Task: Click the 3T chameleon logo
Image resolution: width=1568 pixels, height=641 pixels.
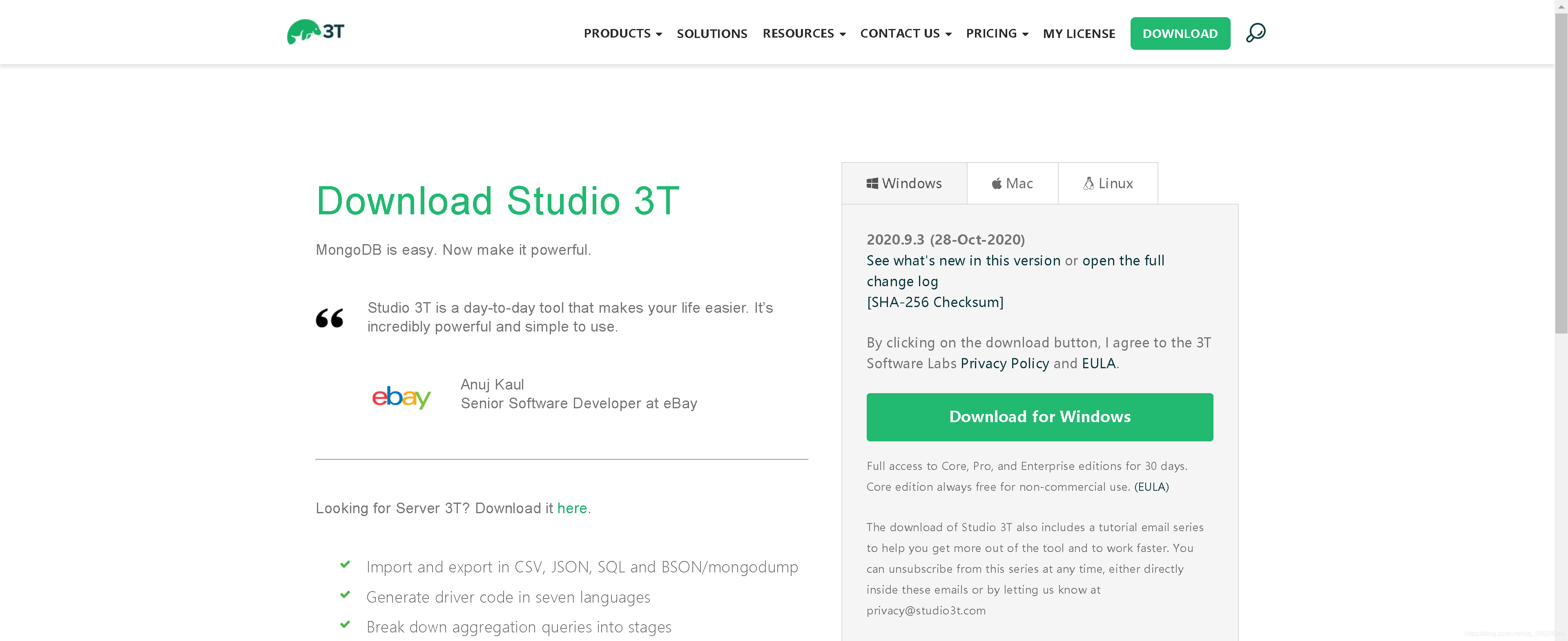Action: pyautogui.click(x=315, y=32)
